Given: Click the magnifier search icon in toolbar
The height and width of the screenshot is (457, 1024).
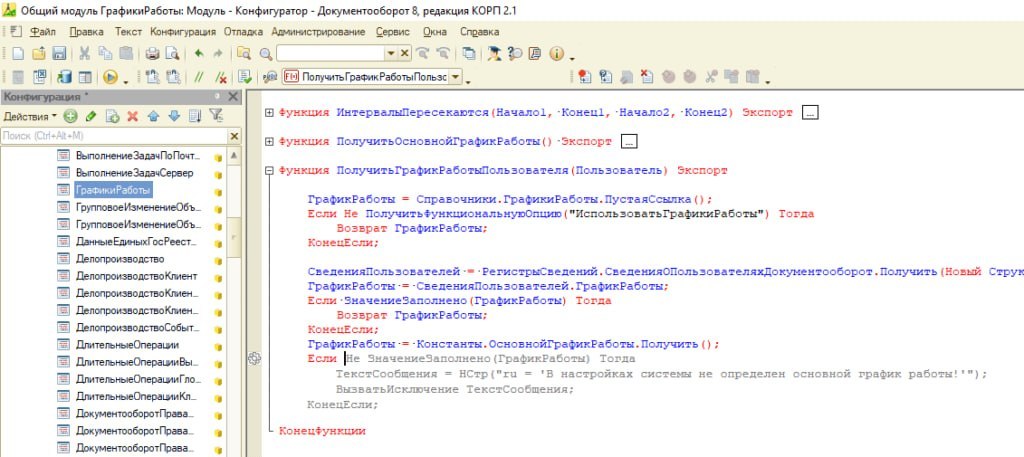Looking at the screenshot, I should point(266,54).
